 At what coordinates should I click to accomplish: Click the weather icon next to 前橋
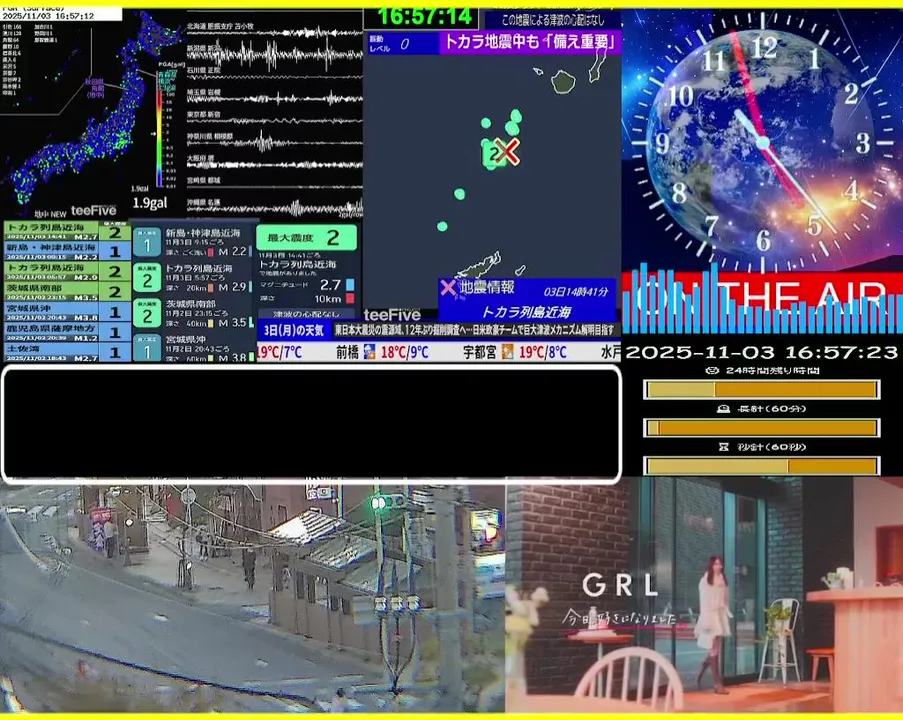369,351
